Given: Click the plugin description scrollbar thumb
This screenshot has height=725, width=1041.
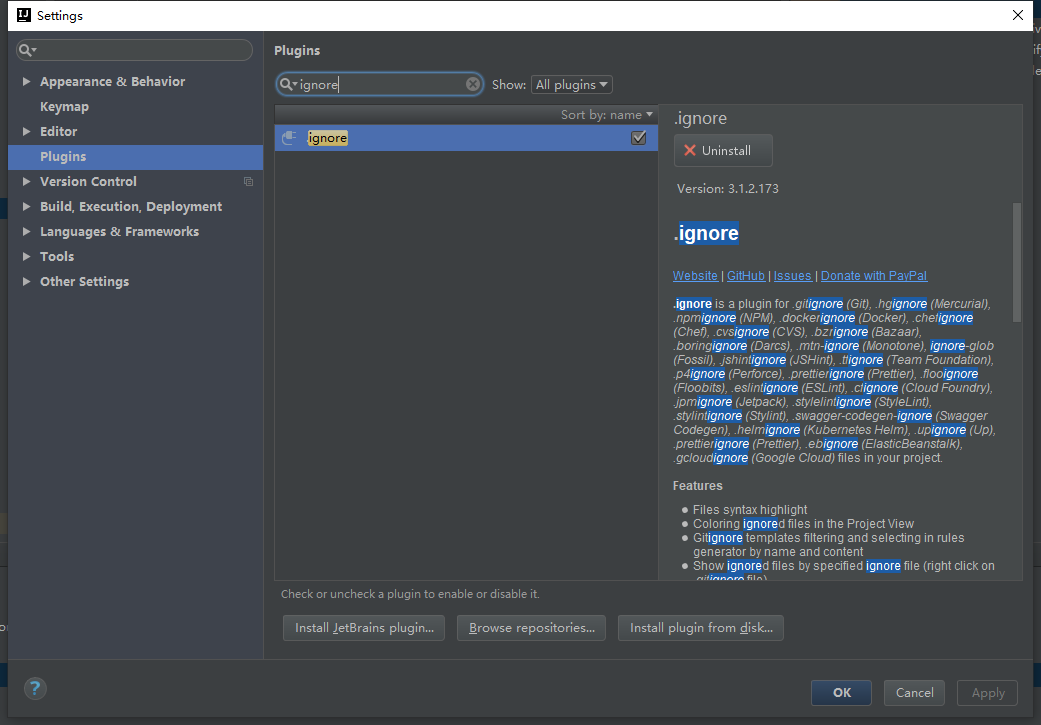Looking at the screenshot, I should (1016, 262).
